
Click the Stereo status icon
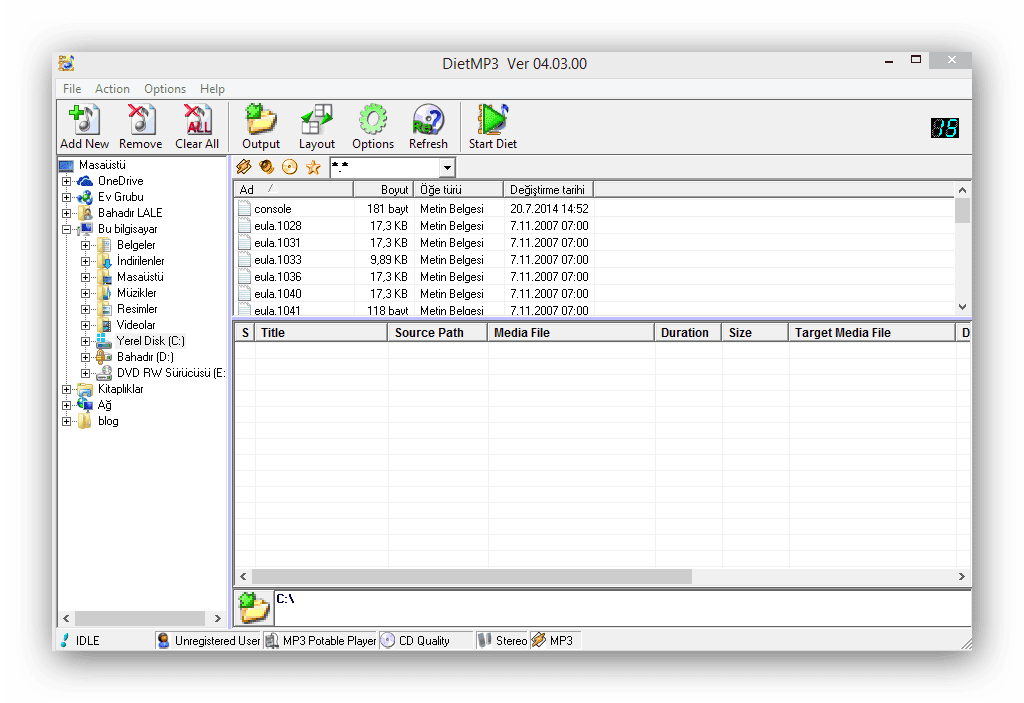pyautogui.click(x=484, y=640)
